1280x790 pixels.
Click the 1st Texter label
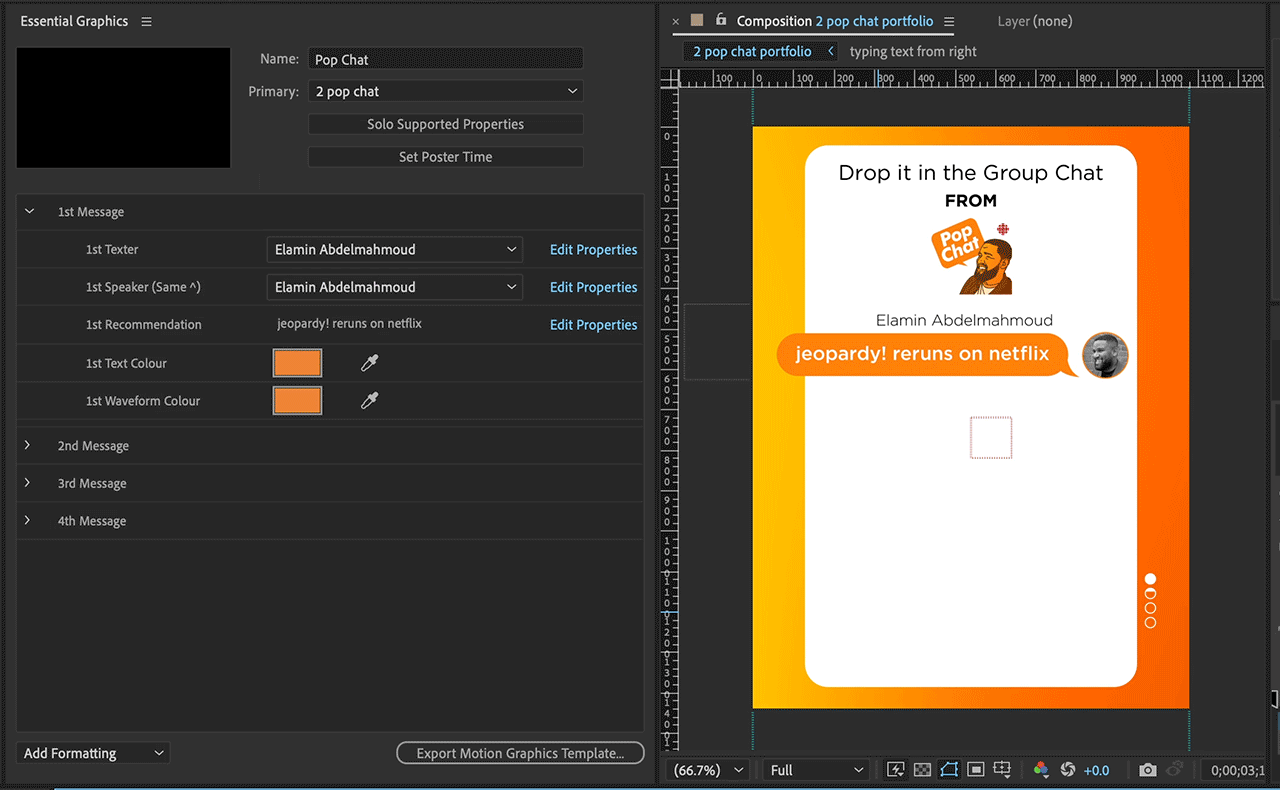(x=112, y=249)
